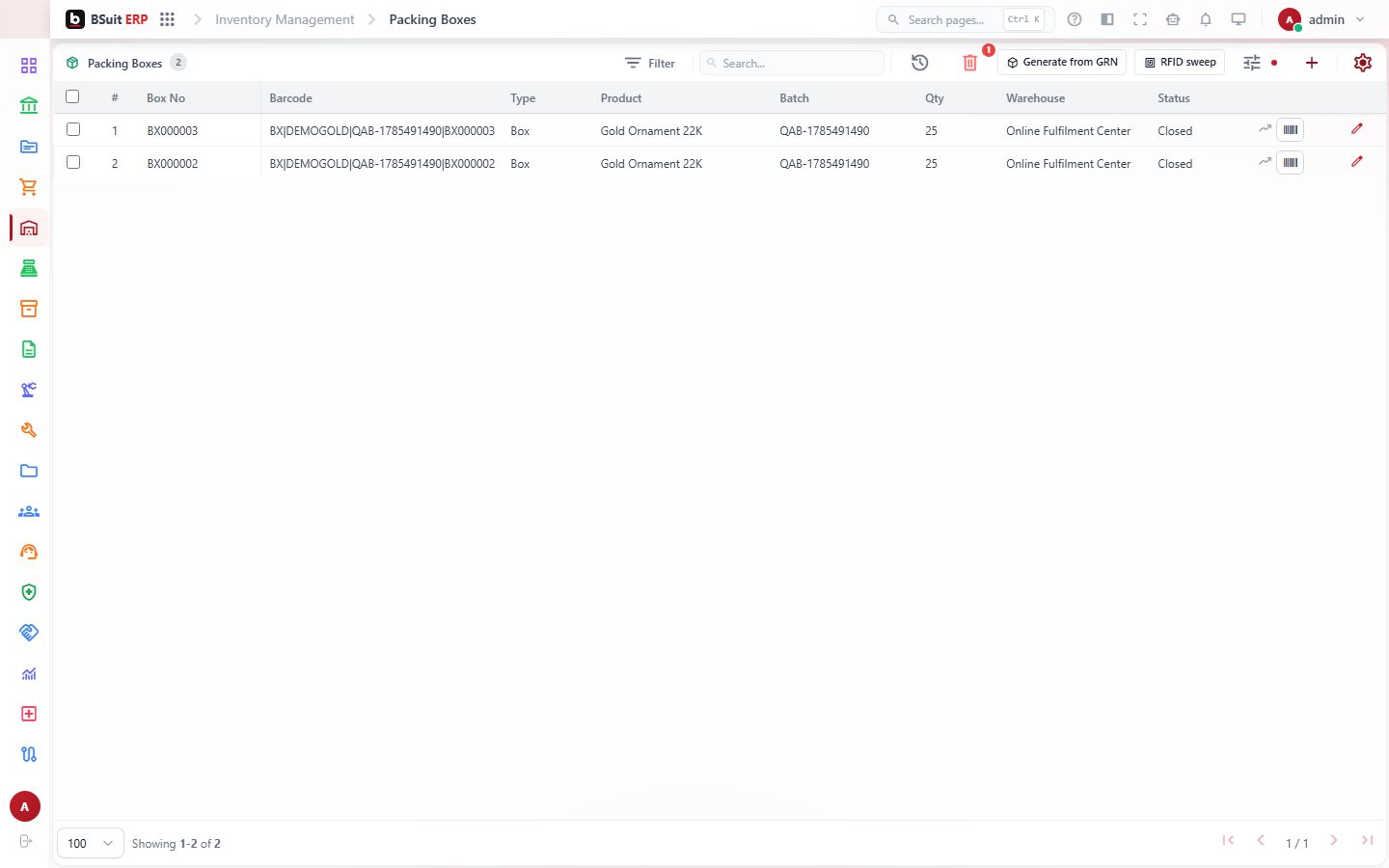Click the Packing Boxes breadcrumb
1389x868 pixels.
[x=432, y=19]
